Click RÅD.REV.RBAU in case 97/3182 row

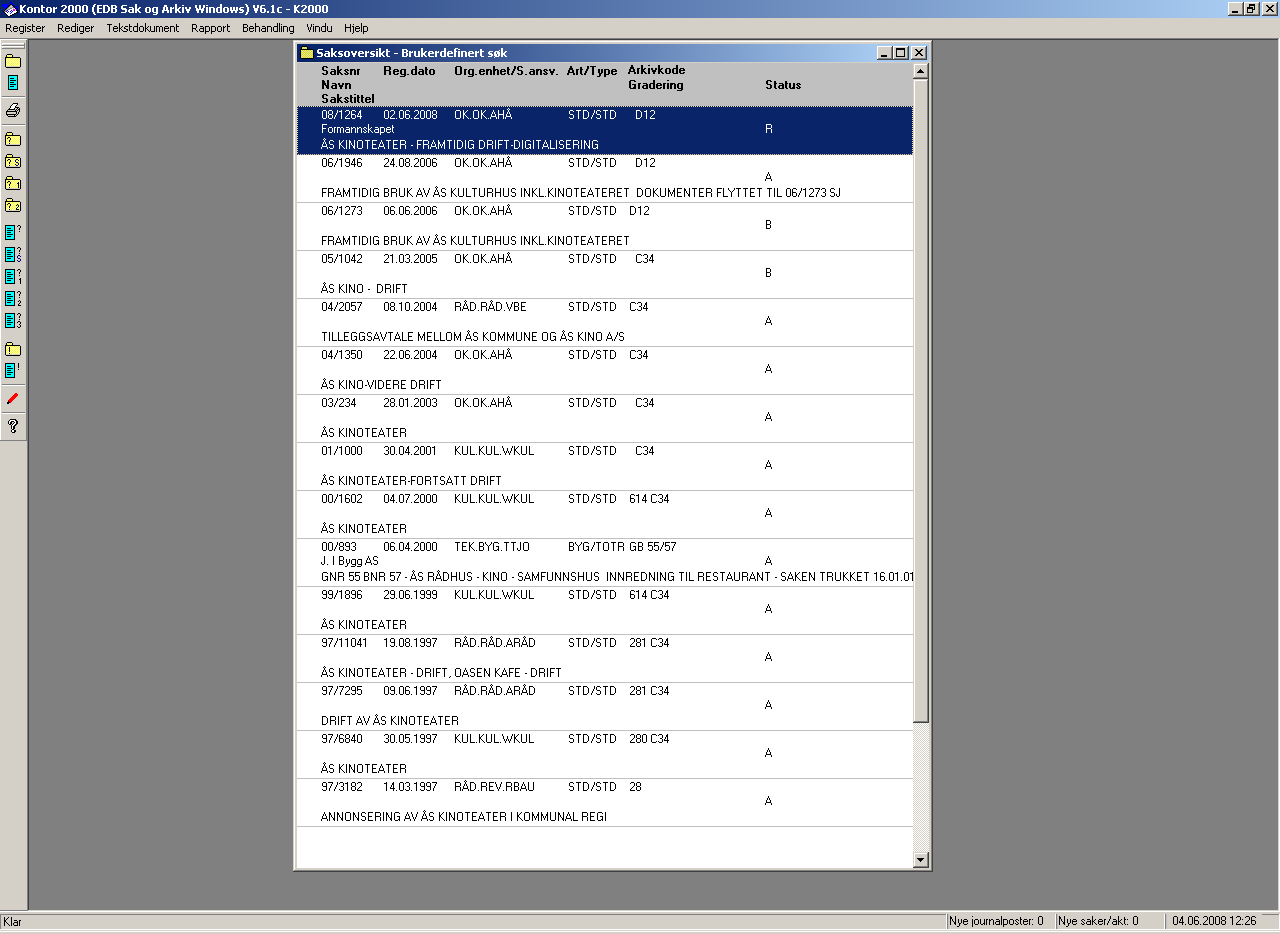coord(494,787)
